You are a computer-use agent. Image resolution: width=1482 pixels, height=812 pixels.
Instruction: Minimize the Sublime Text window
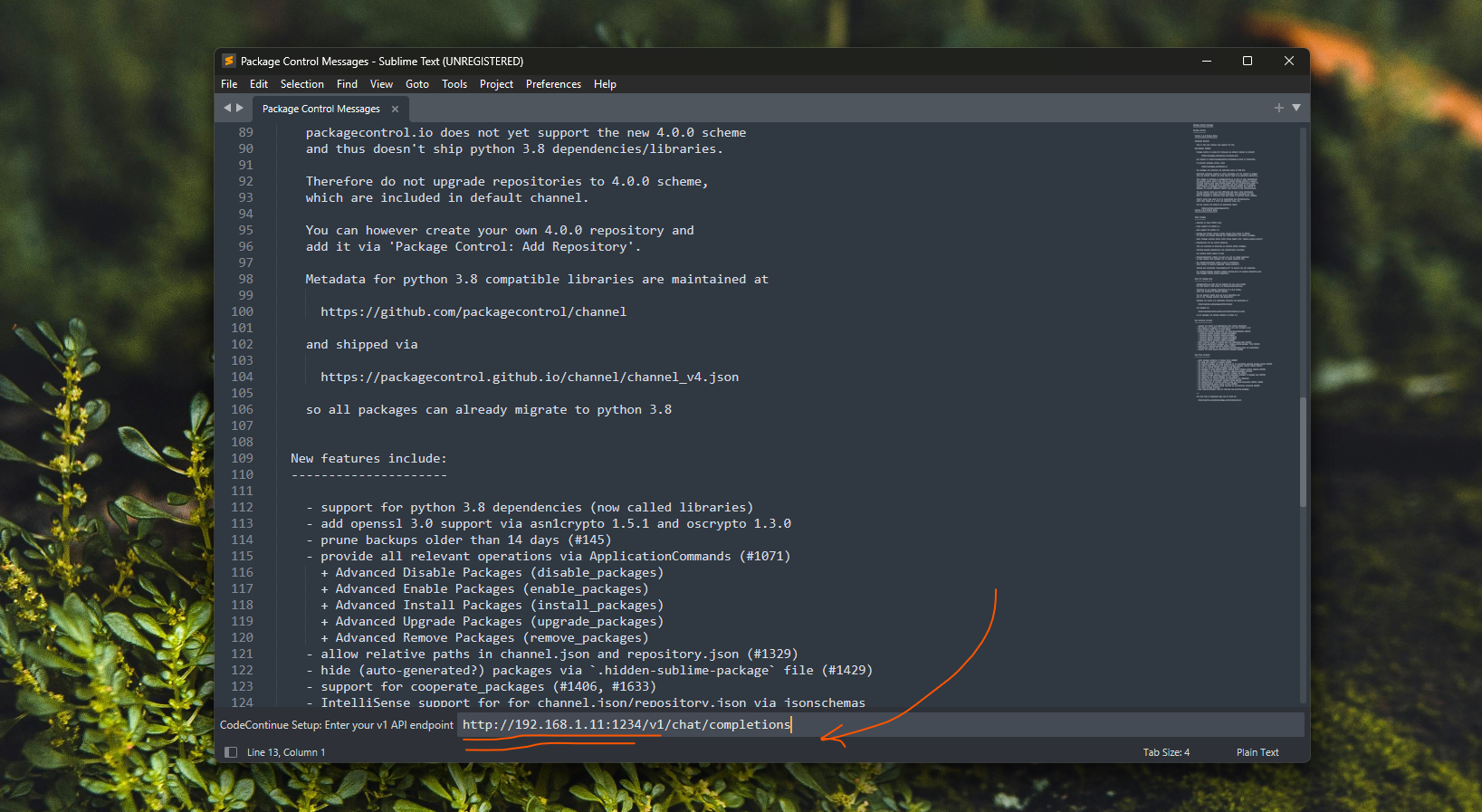1206,61
